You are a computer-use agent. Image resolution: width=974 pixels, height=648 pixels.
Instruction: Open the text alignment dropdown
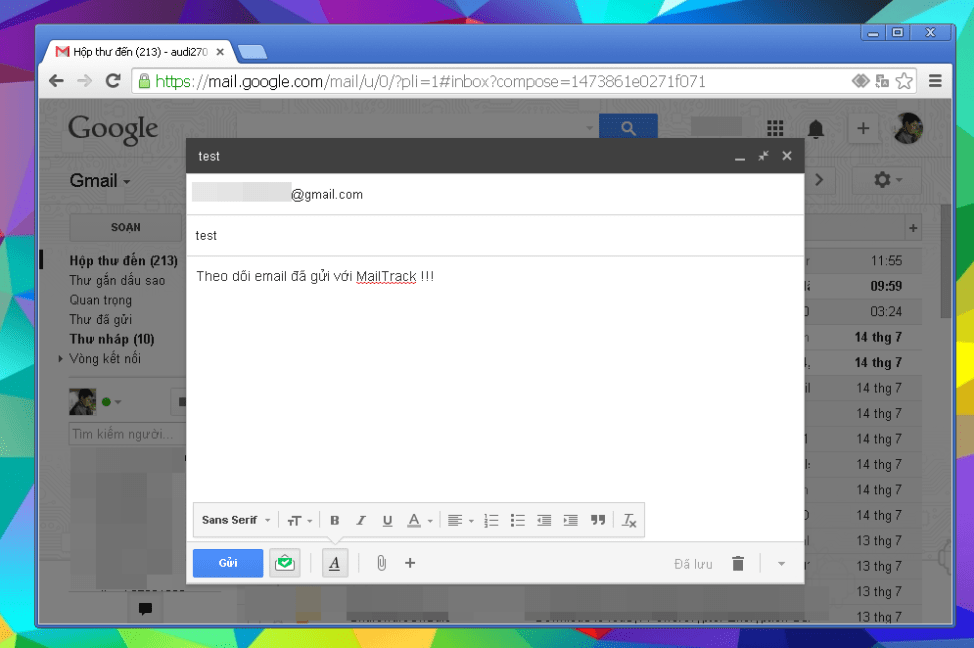(458, 520)
